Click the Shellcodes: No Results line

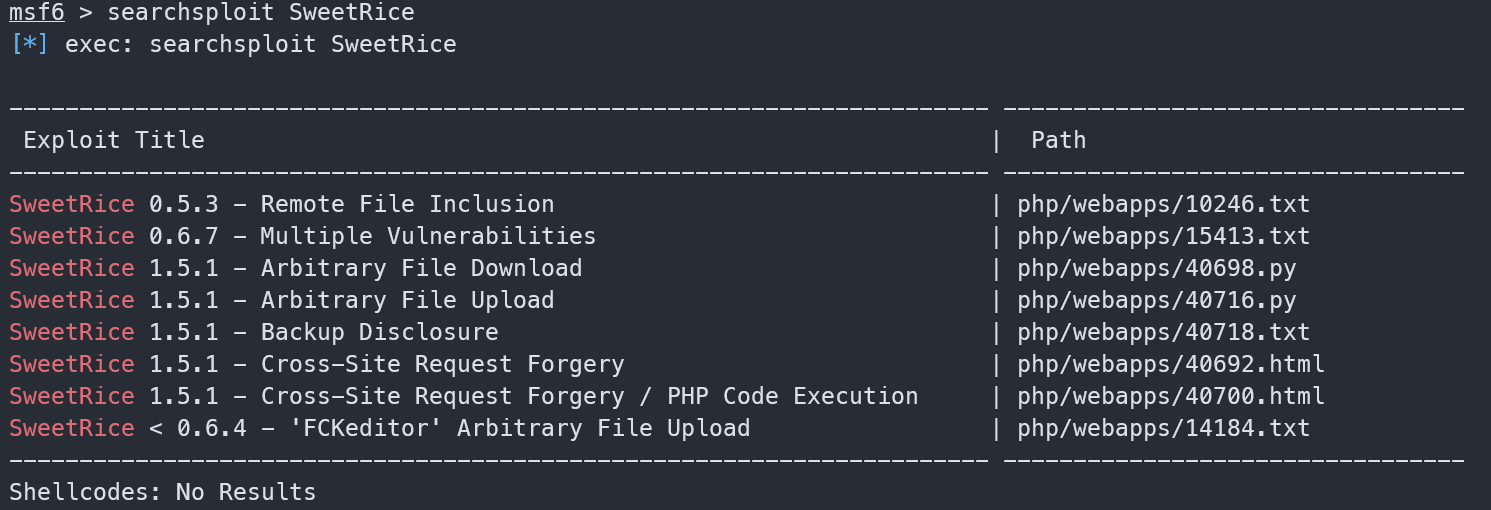[163, 492]
